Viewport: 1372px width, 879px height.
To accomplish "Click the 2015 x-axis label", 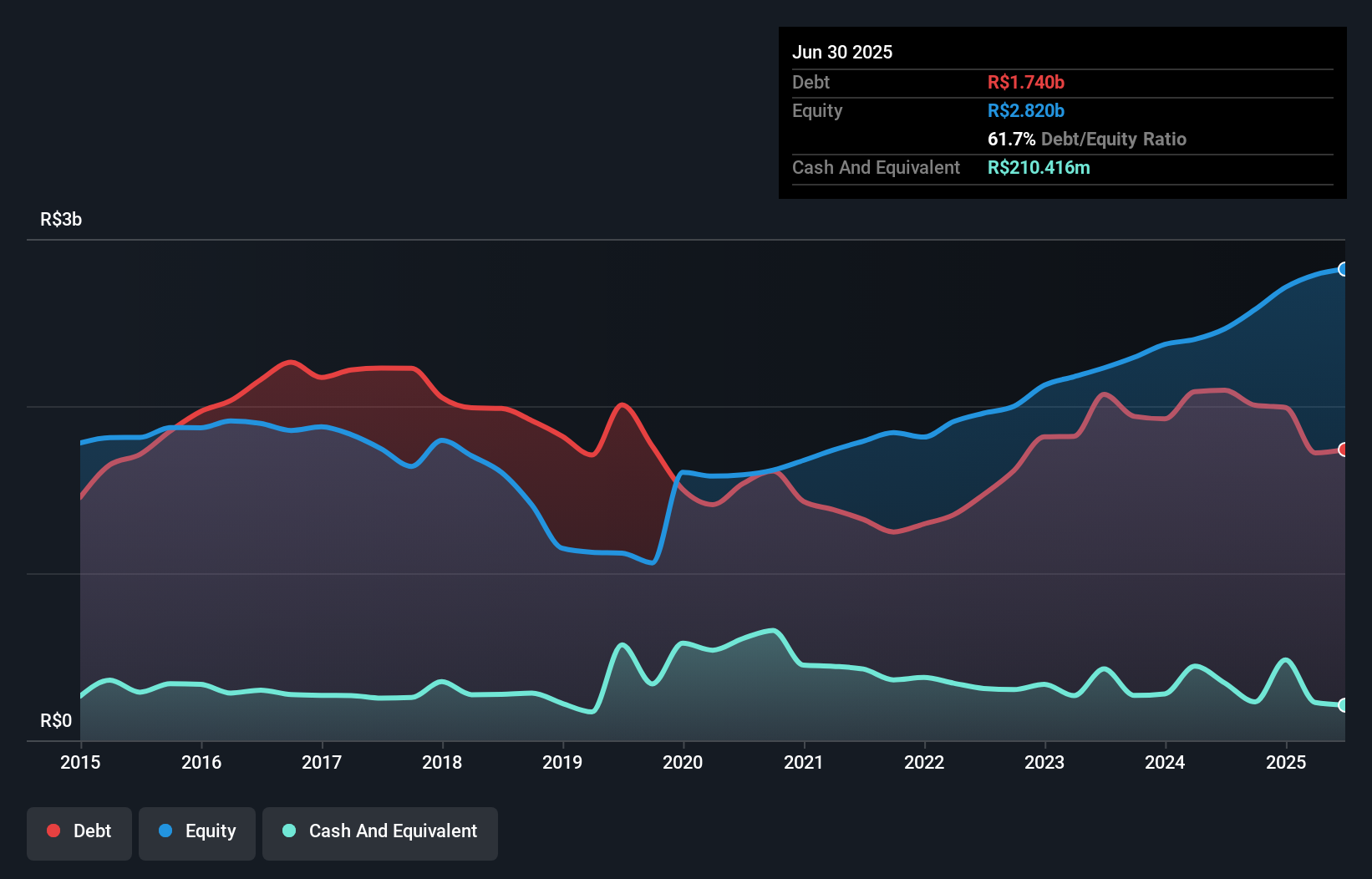I will pyautogui.click(x=80, y=762).
